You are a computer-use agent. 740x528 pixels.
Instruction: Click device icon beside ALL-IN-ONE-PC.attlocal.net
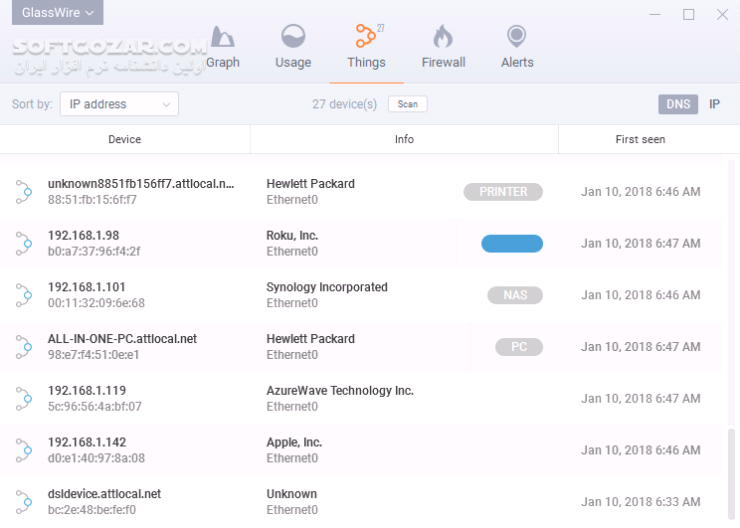click(x=24, y=347)
